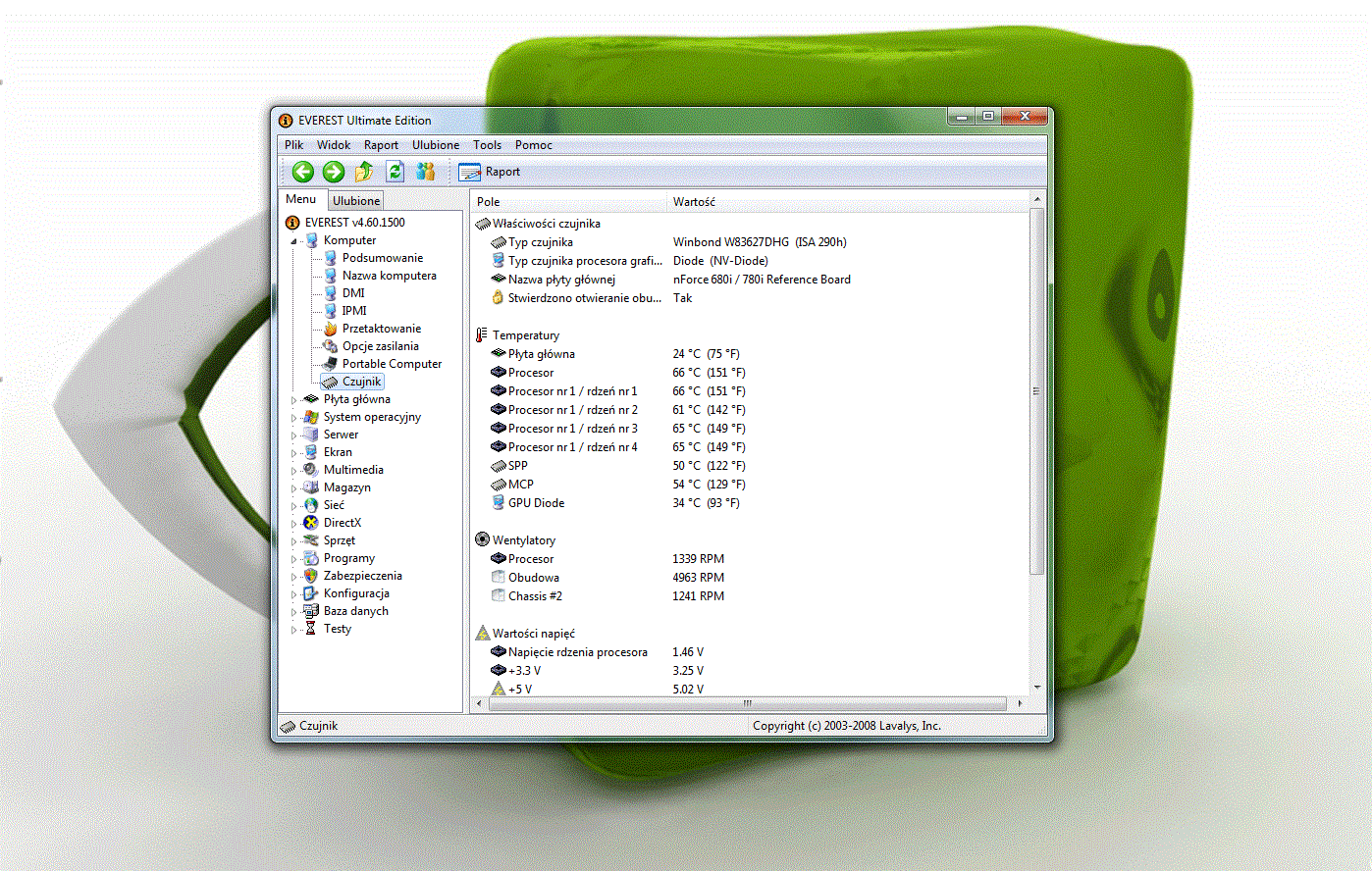1372x871 pixels.
Task: Select Przetaktowanie in the tree
Action: click(x=382, y=329)
